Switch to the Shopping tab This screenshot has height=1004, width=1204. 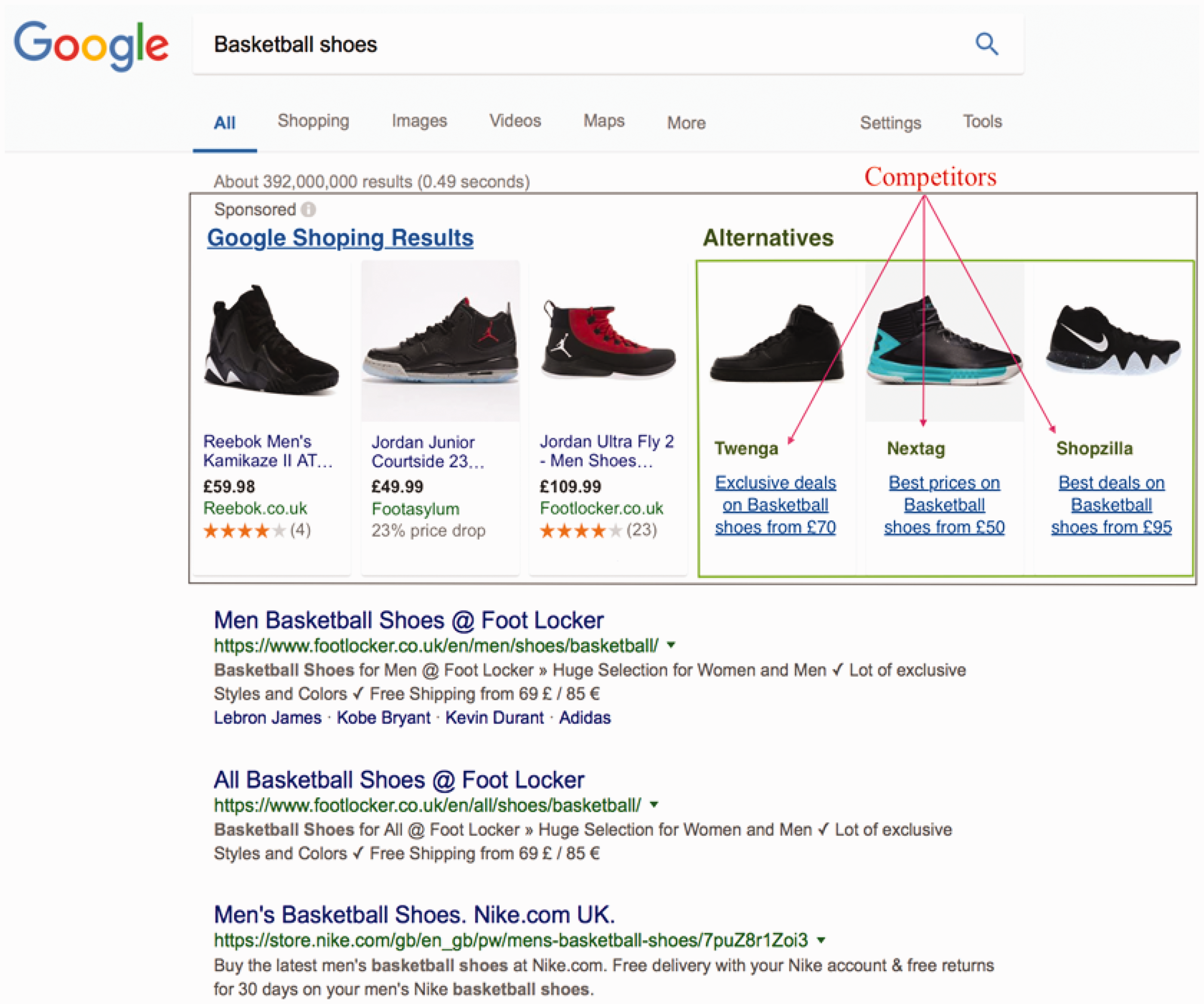pos(313,121)
